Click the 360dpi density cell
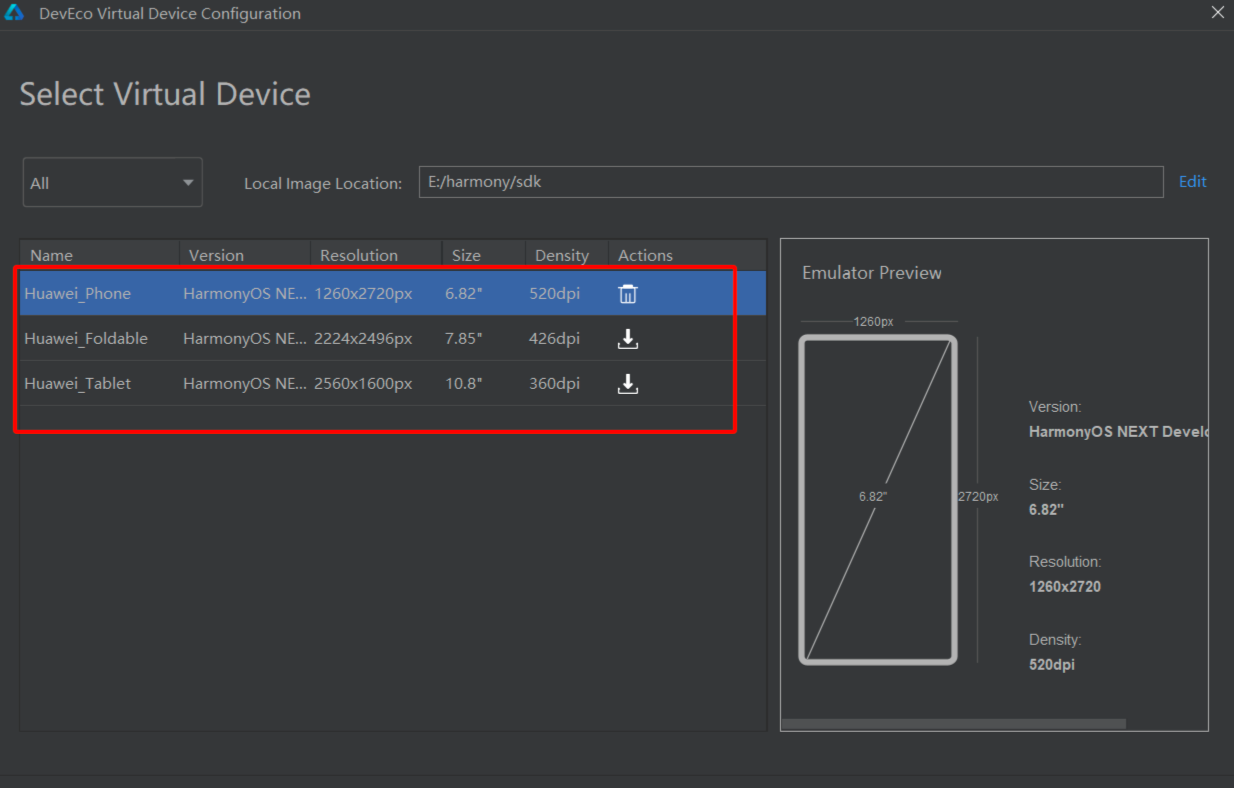The image size is (1234, 788). [x=554, y=384]
